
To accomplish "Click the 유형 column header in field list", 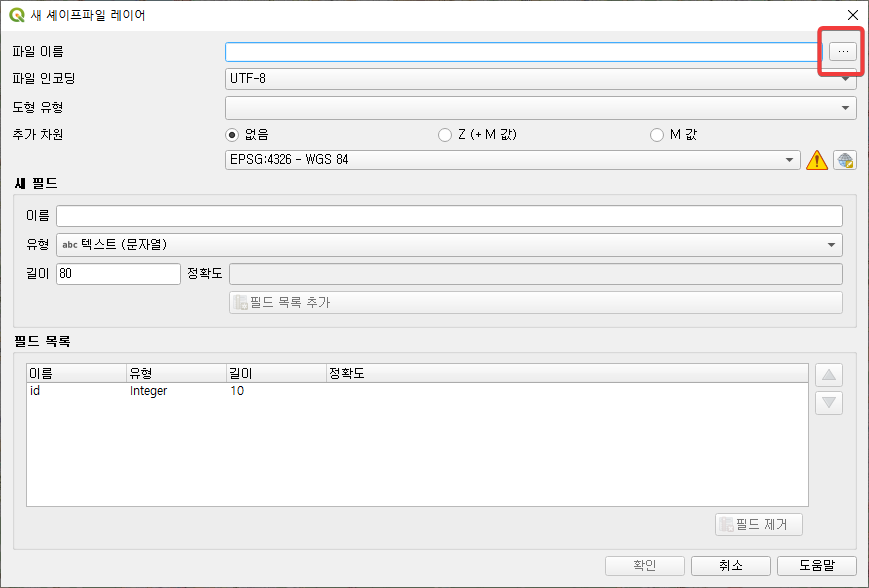I will (x=176, y=373).
